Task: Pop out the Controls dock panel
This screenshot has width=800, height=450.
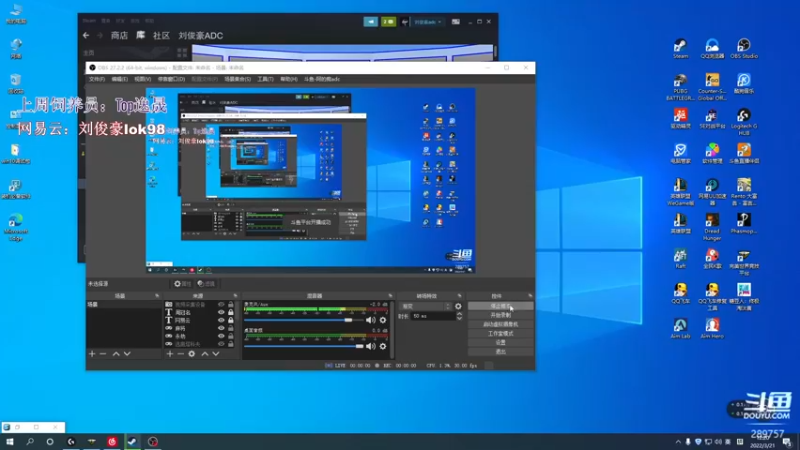Action: tap(530, 296)
